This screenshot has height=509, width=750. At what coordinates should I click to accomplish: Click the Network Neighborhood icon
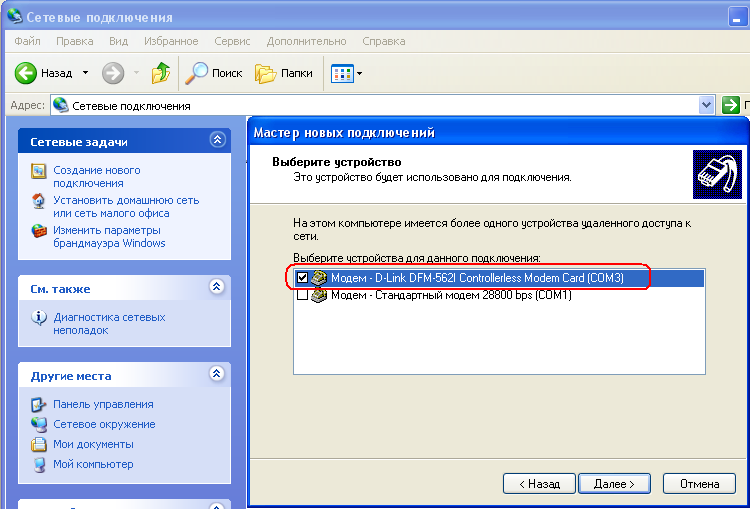(39, 425)
